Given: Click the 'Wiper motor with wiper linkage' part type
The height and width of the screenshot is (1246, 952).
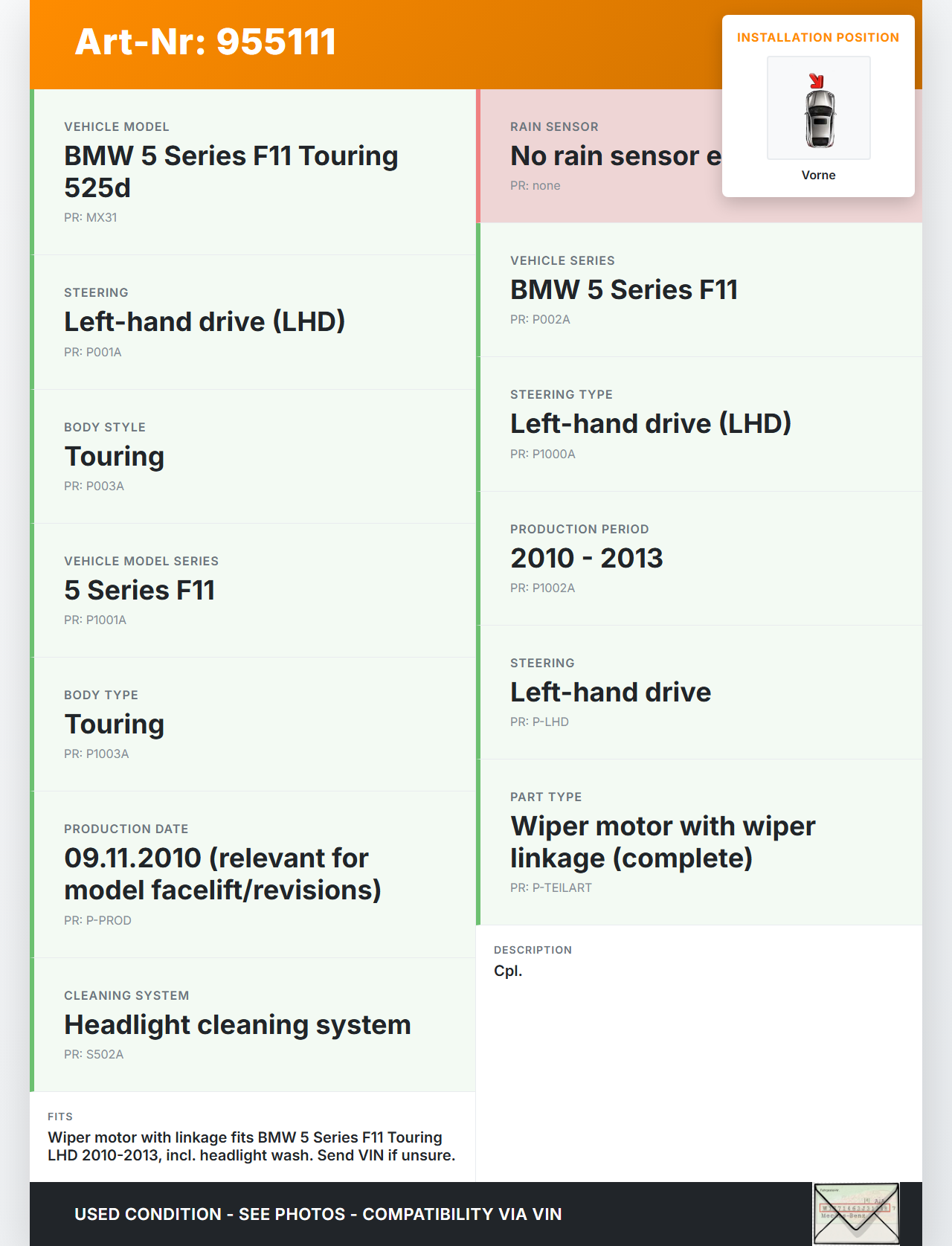Looking at the screenshot, I should pos(662,842).
